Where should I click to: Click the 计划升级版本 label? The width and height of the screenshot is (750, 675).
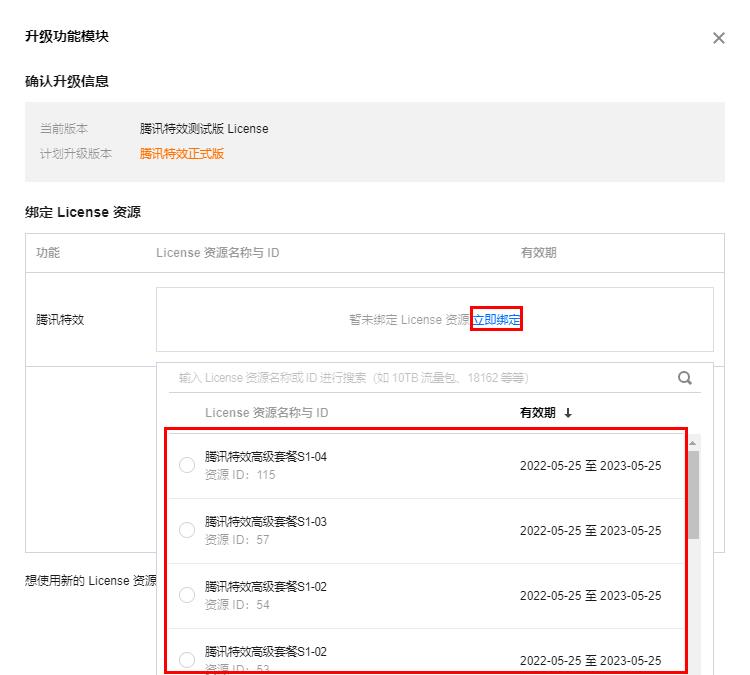76,154
